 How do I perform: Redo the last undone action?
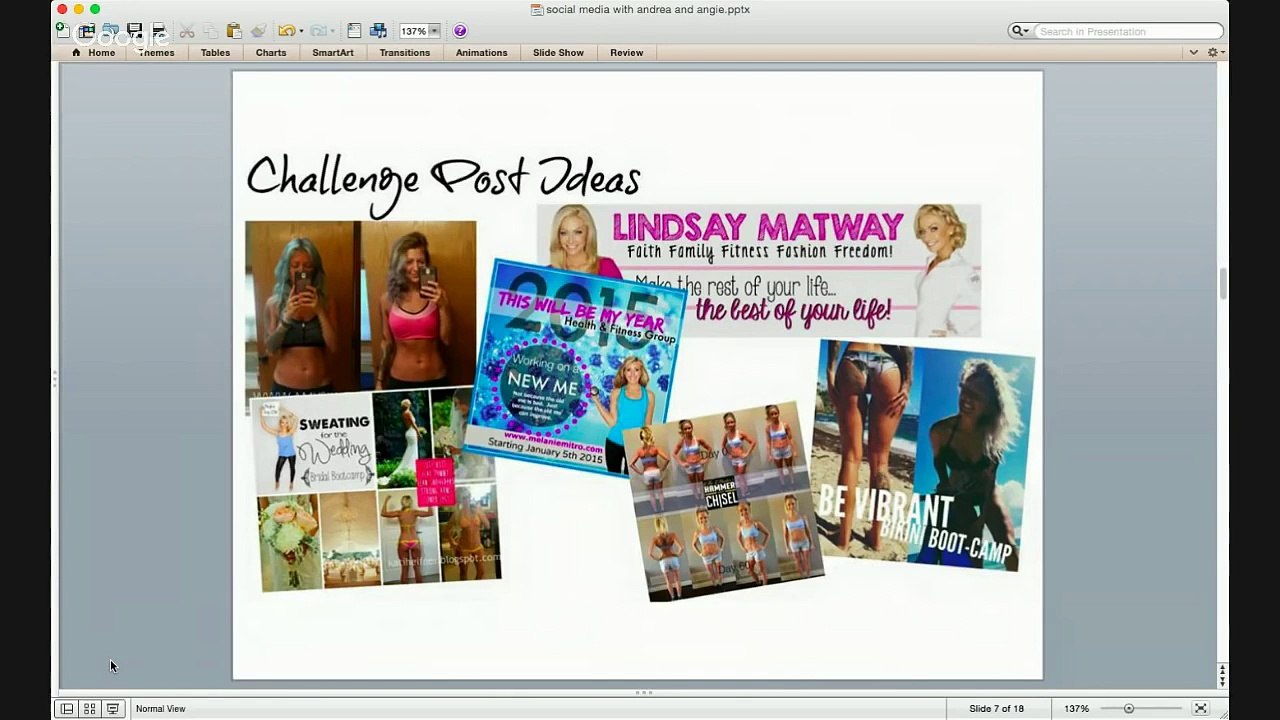(x=318, y=31)
